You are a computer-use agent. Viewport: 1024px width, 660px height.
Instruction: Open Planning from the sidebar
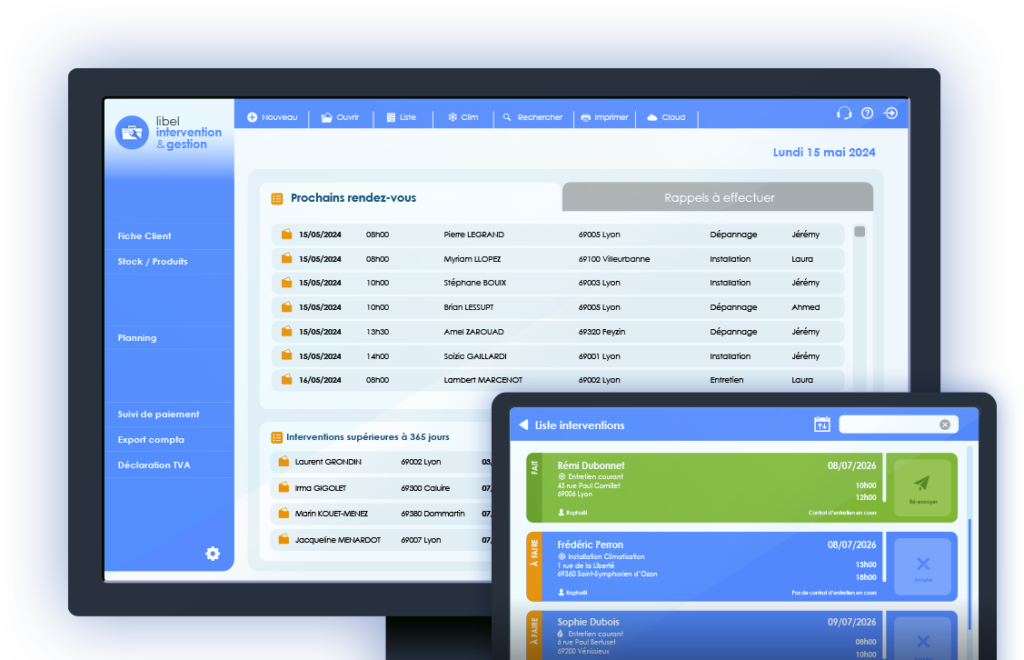coord(137,338)
